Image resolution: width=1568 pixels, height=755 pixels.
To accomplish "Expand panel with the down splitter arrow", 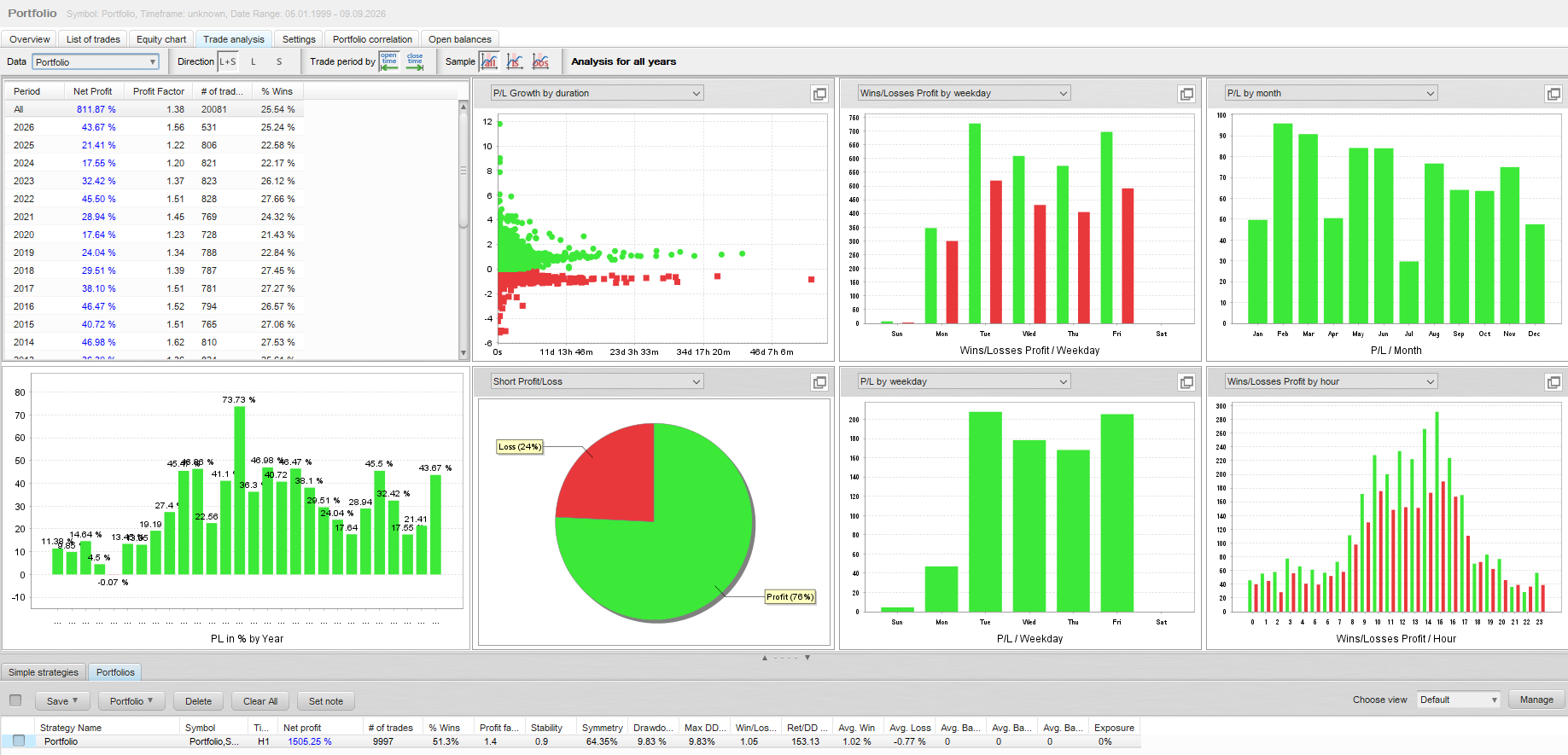I will coord(807,658).
